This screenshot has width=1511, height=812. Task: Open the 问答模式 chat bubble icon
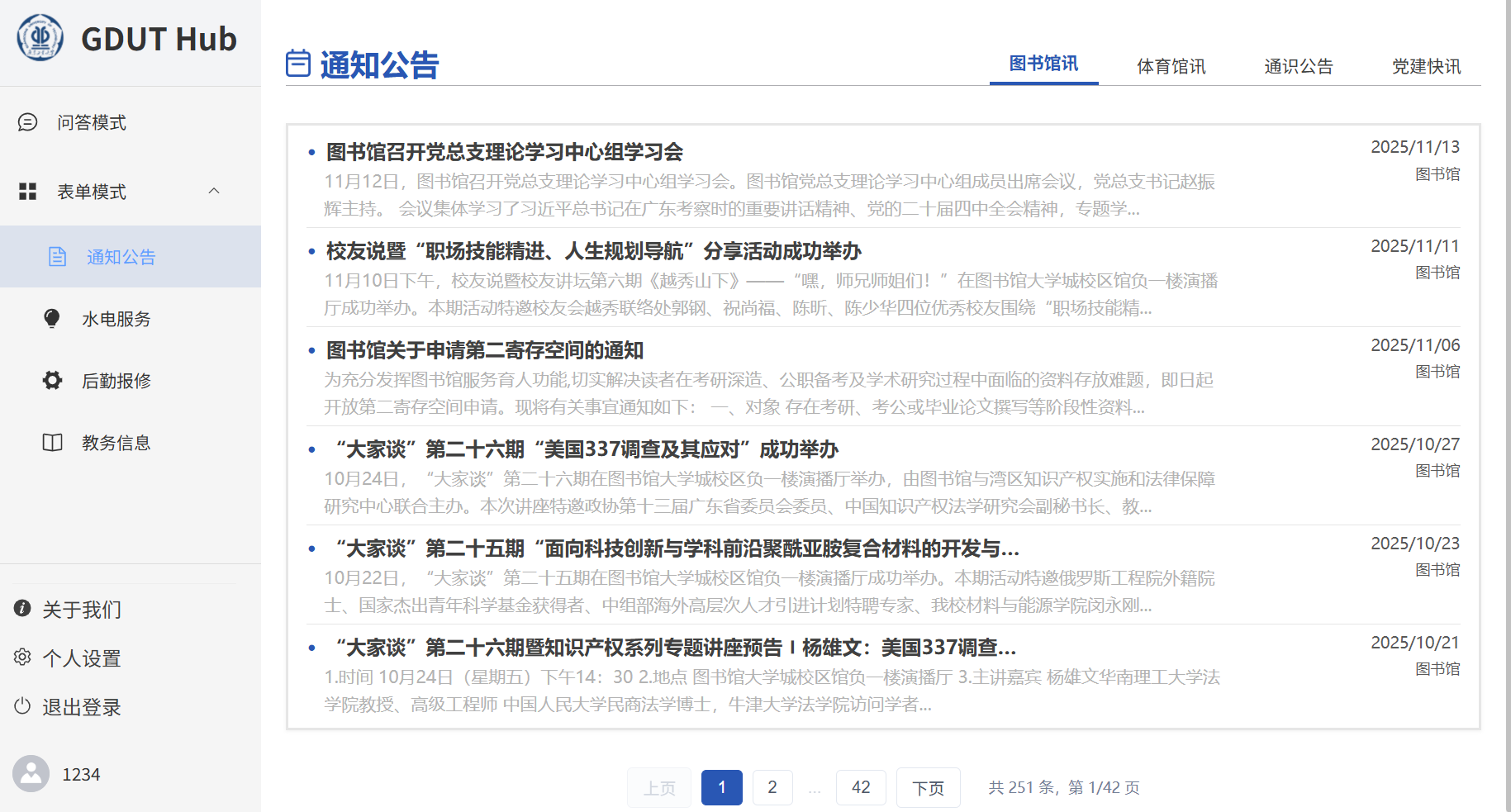point(27,122)
